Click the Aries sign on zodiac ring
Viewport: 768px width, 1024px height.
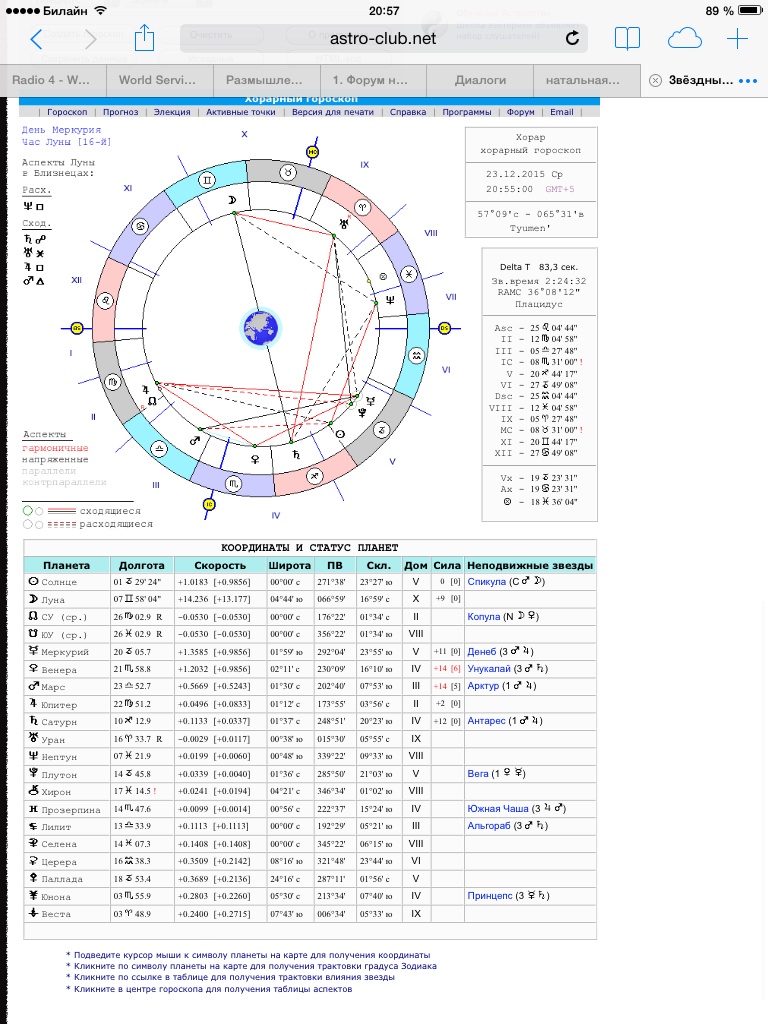click(x=362, y=208)
